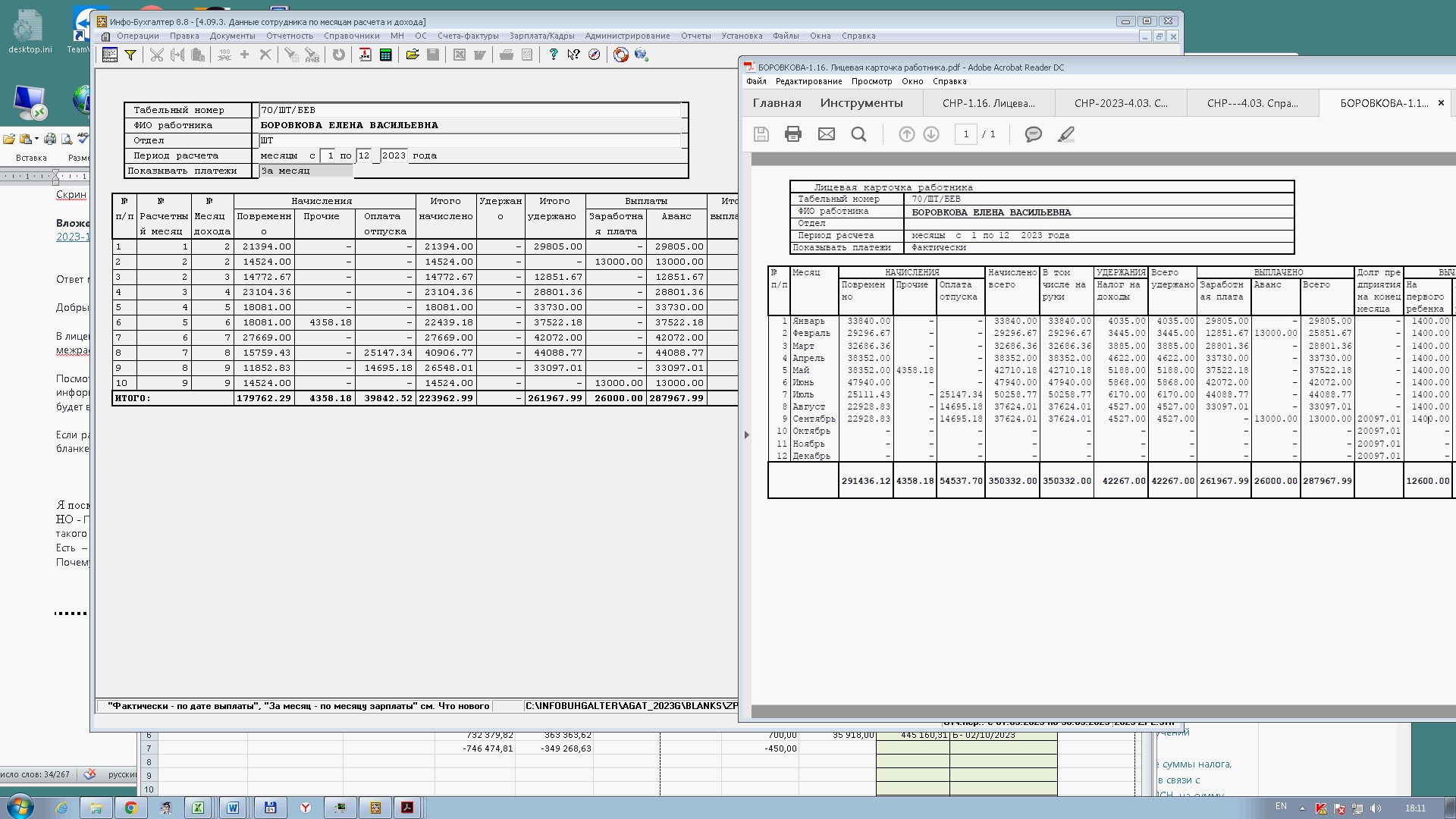Click the magnifier search icon in Acrobat

pyautogui.click(x=858, y=134)
